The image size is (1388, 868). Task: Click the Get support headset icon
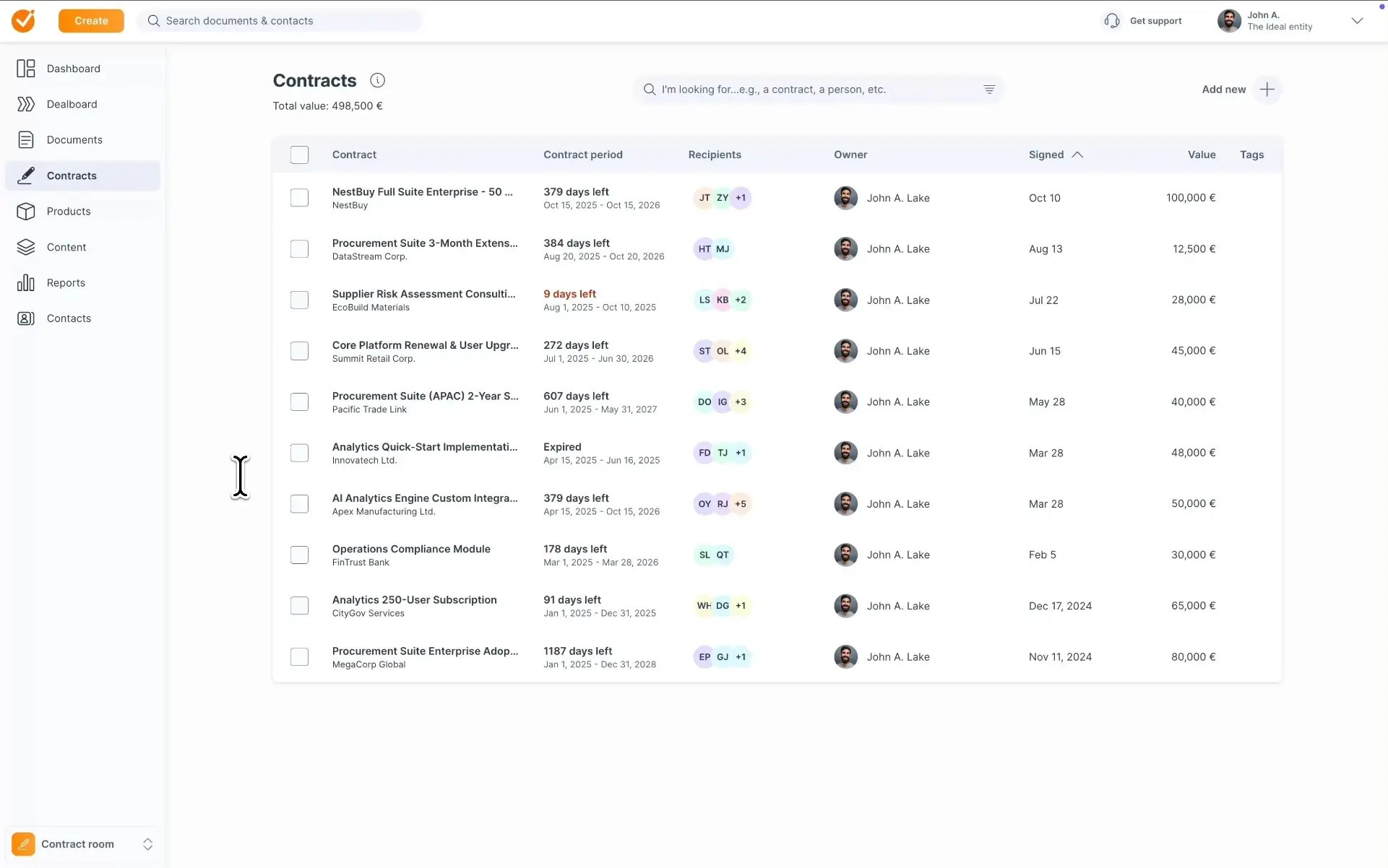(x=1112, y=21)
